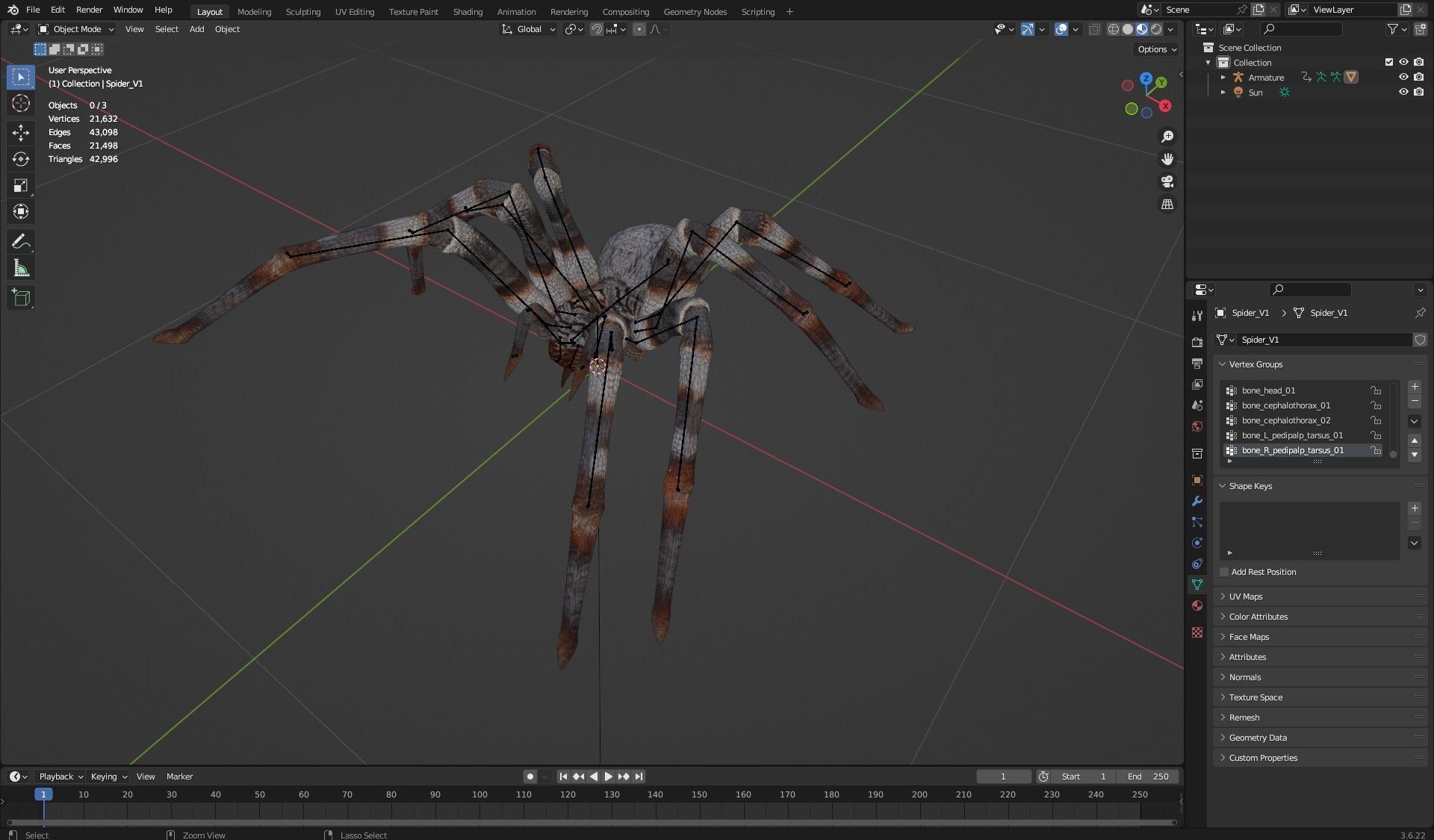Expand the Sun tree item
Viewport: 1434px width, 840px height.
point(1223,92)
